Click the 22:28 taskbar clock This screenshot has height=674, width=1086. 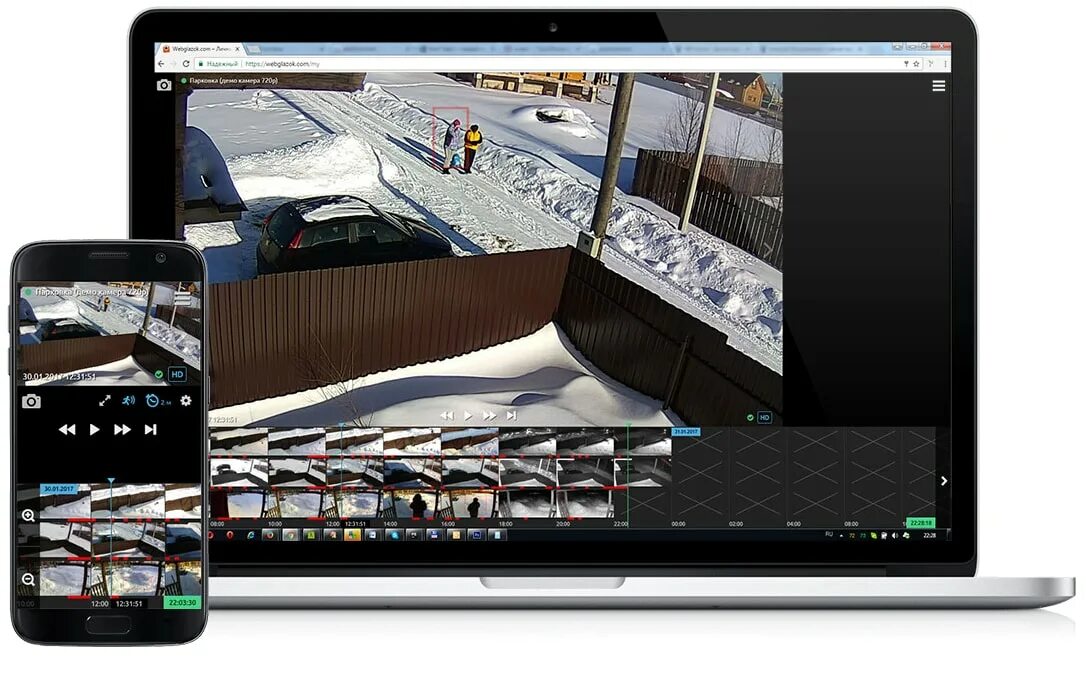pos(929,535)
